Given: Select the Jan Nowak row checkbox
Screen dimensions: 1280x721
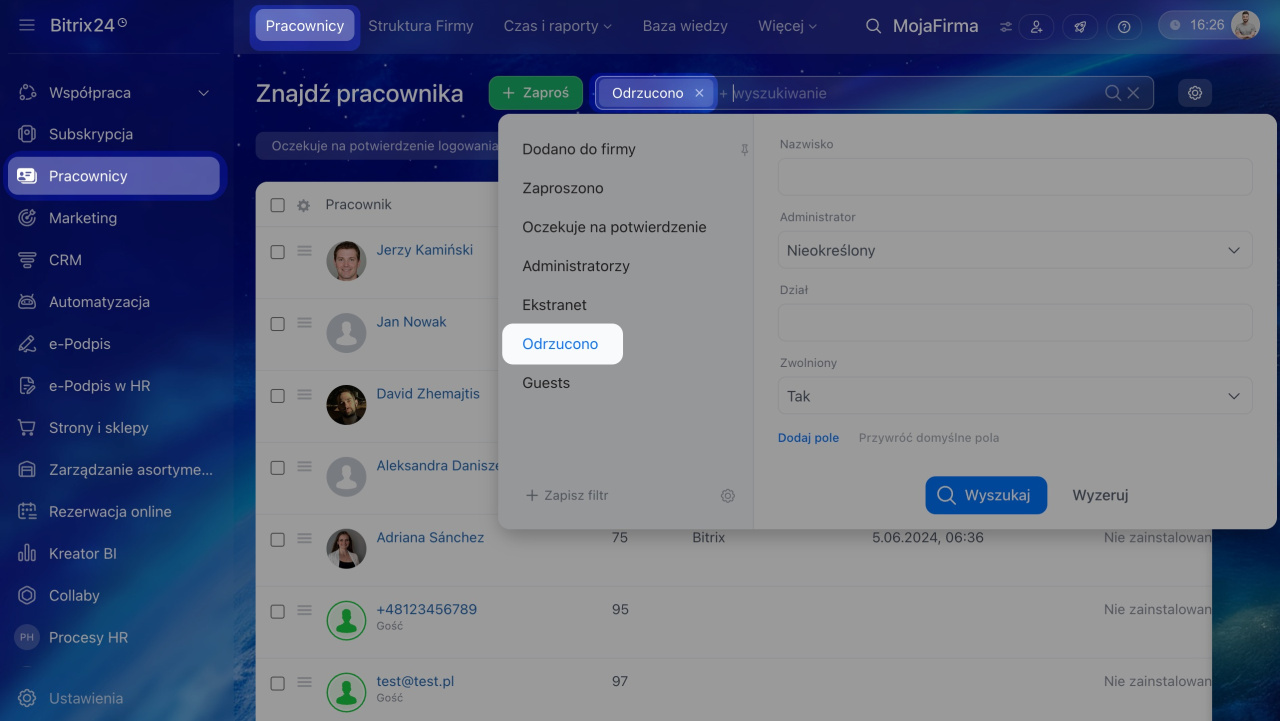Looking at the screenshot, I should tap(277, 324).
